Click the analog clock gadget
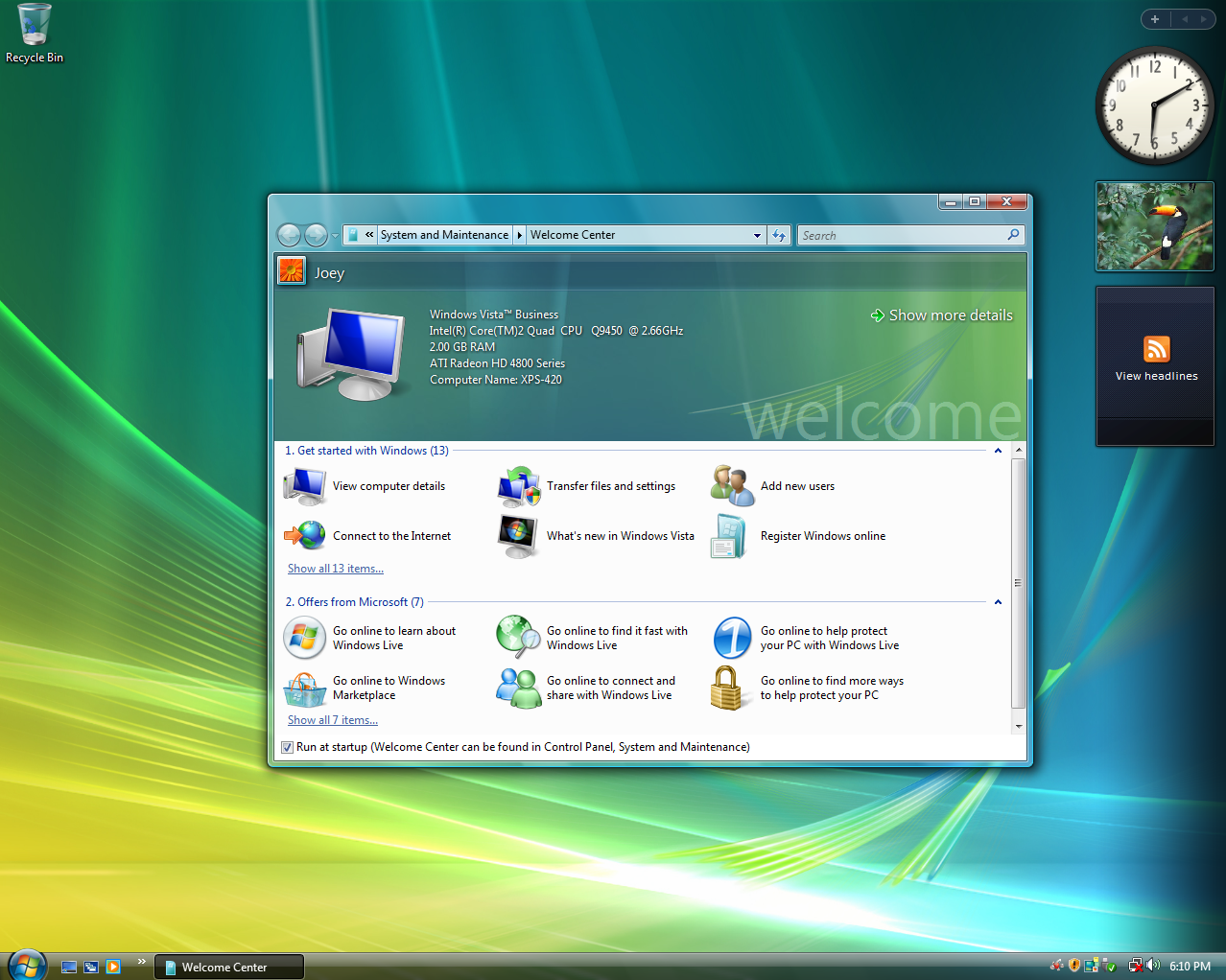The image size is (1226, 980). coord(1155,105)
